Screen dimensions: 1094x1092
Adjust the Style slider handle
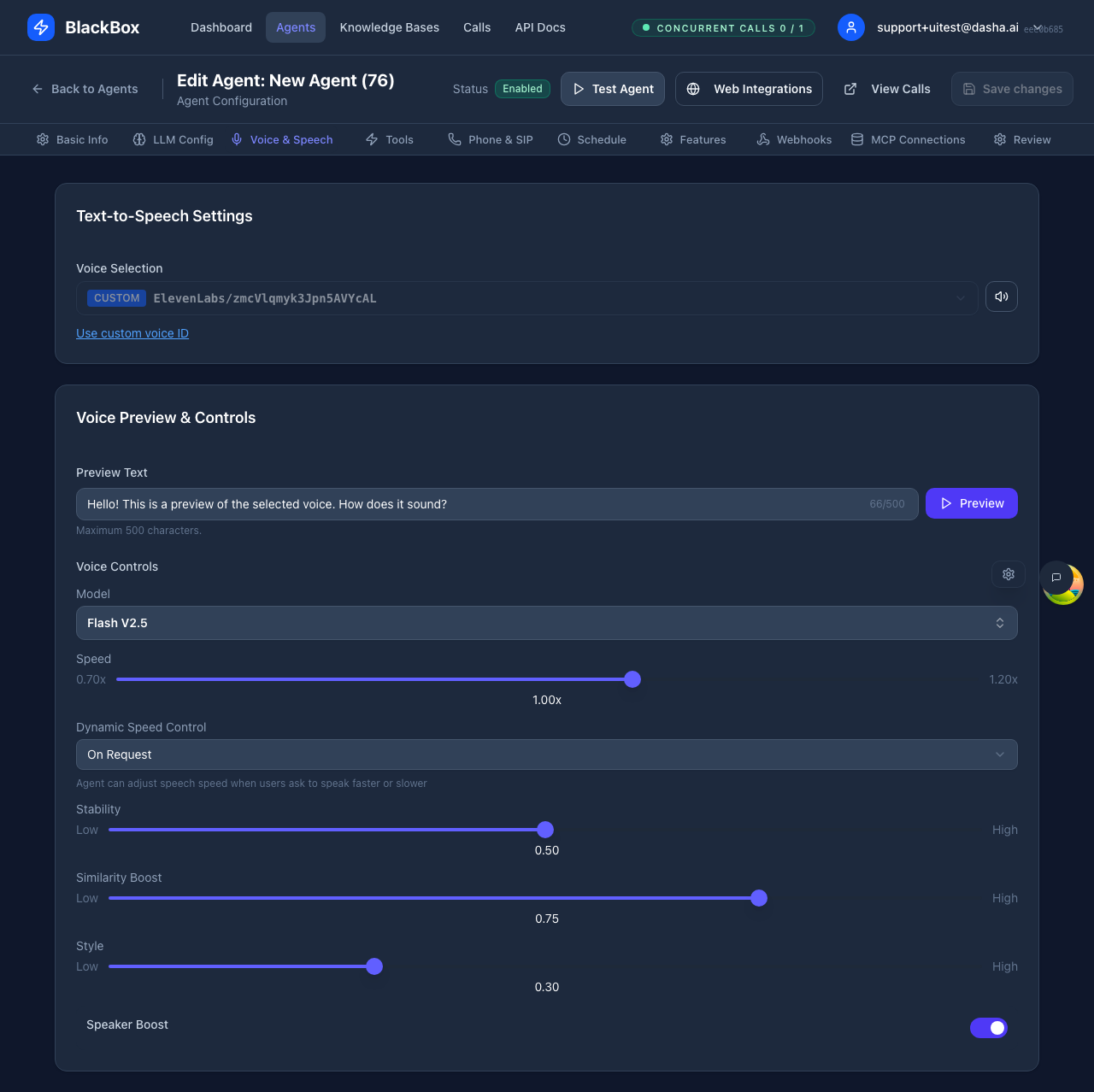click(x=373, y=966)
